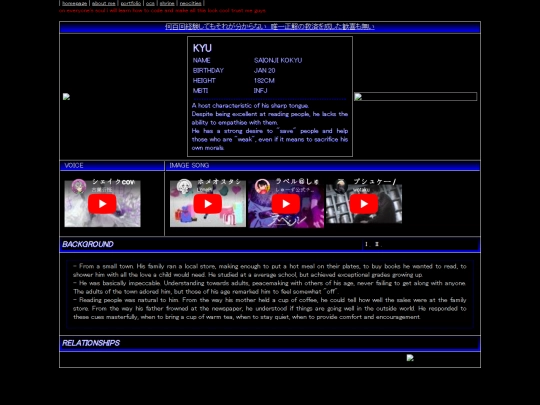Play the third IMAGE SONG grayscale video

[364, 204]
